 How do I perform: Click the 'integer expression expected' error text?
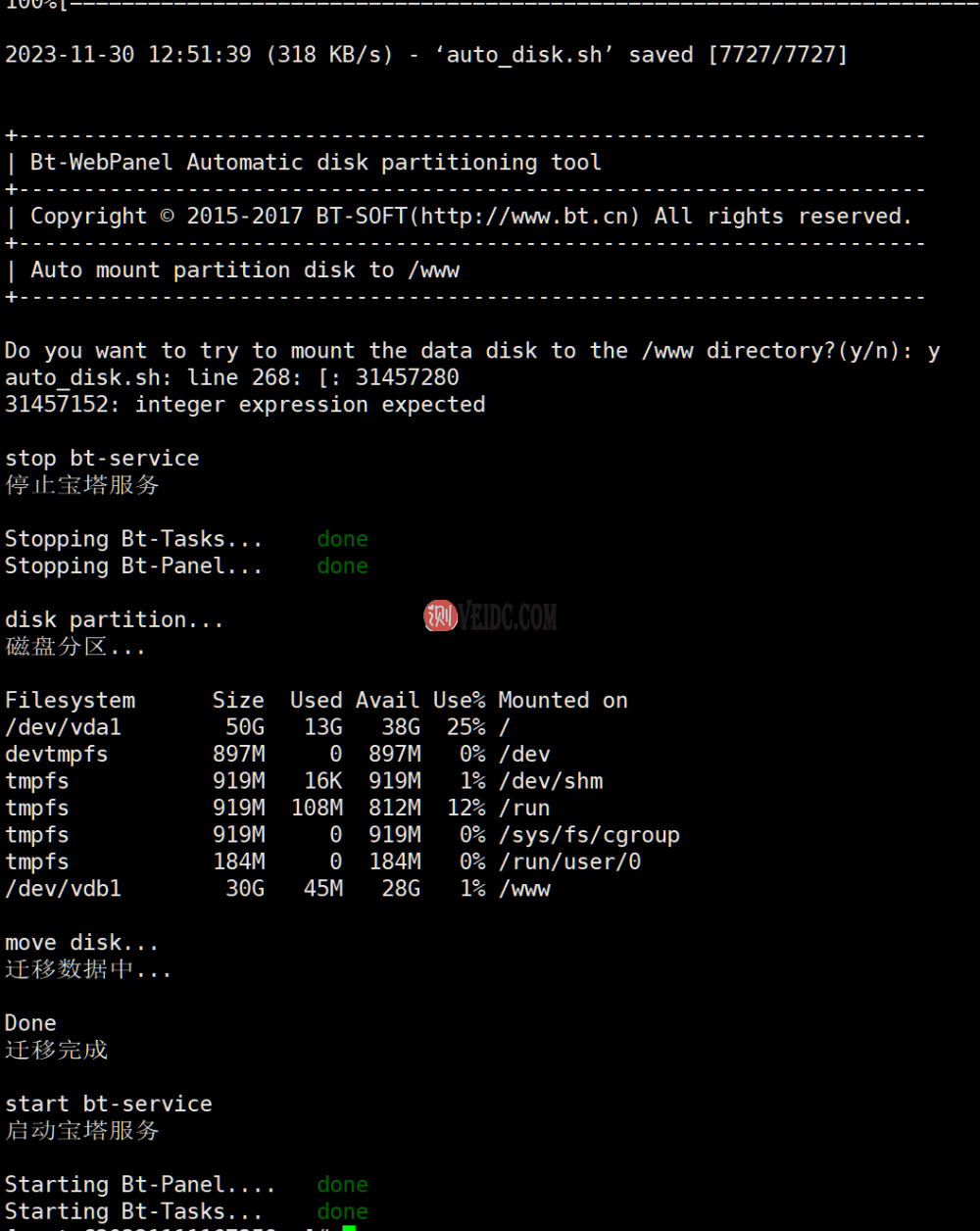(310, 405)
